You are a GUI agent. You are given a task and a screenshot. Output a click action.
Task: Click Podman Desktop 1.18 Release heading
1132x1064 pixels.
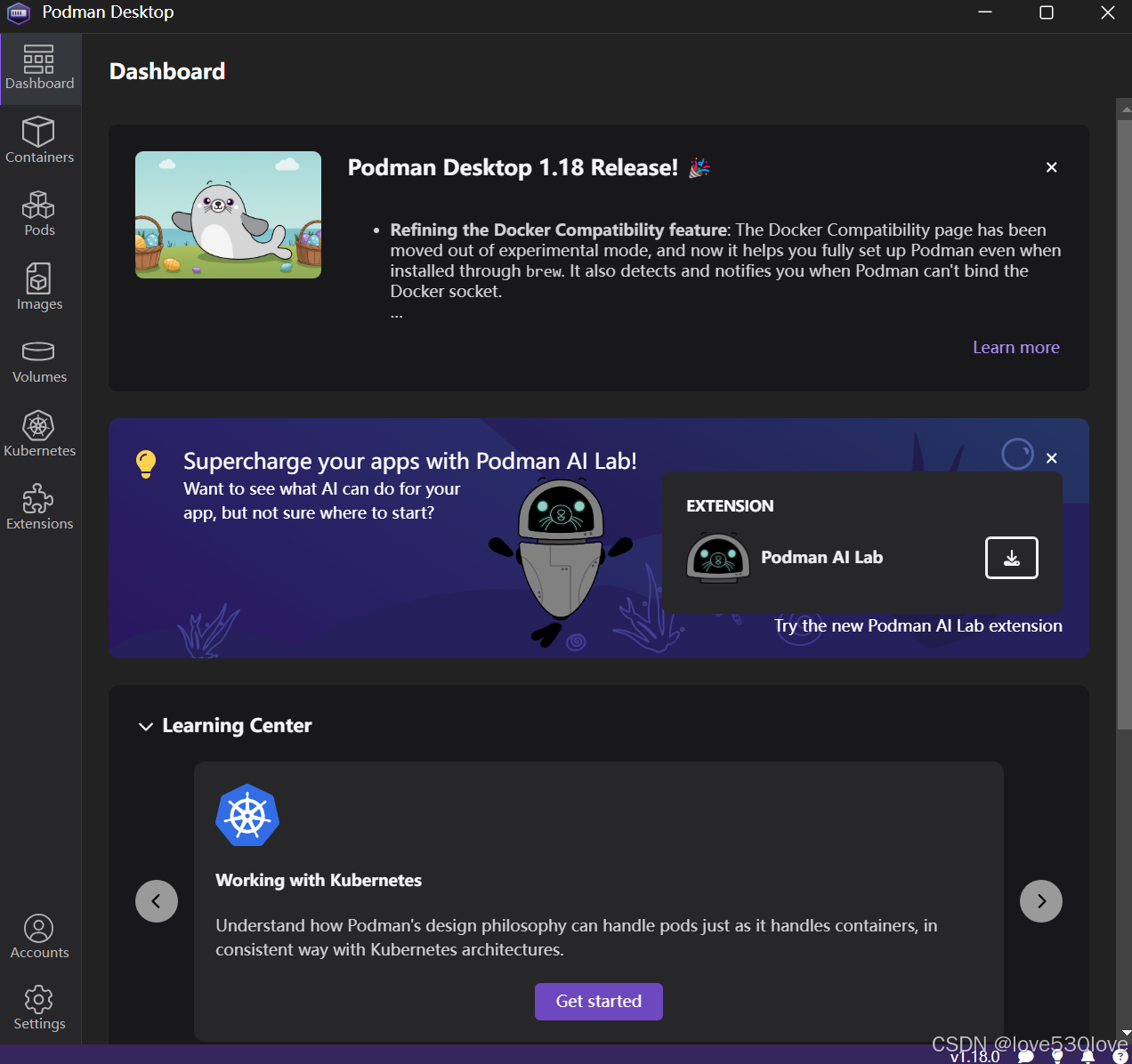pyautogui.click(x=513, y=167)
